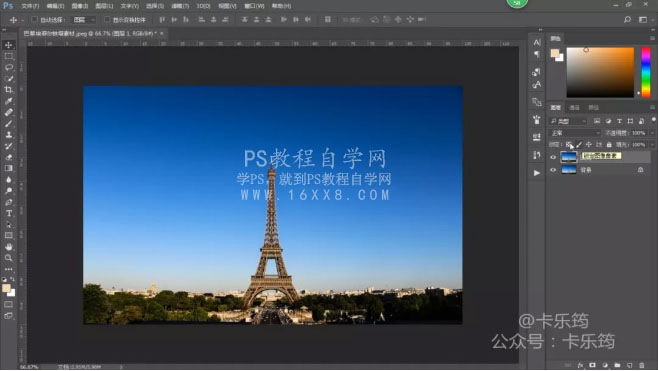Select the Blur tool droplet icon
The height and width of the screenshot is (371, 658).
click(x=8, y=180)
